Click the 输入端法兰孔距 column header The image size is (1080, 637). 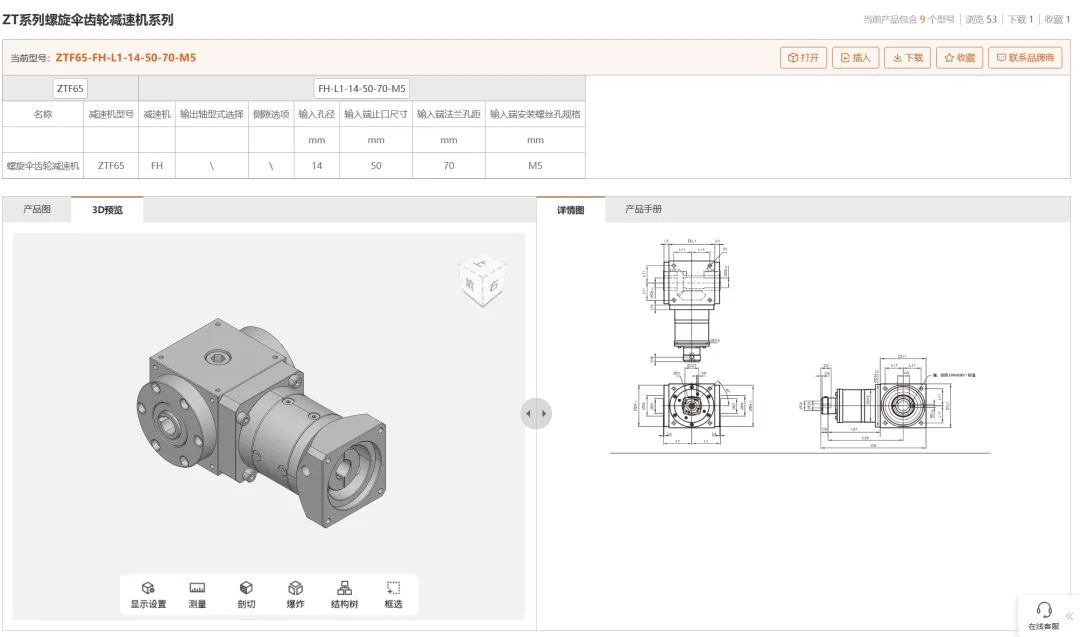pos(449,114)
